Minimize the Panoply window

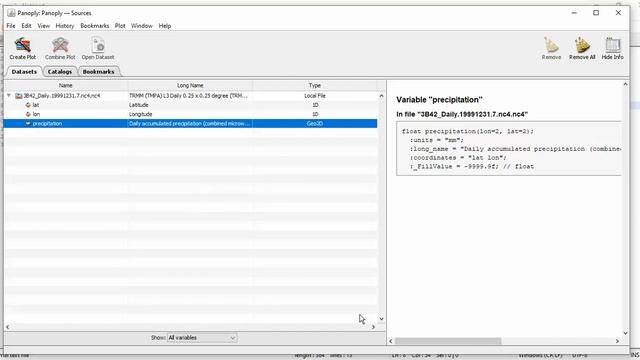574,13
